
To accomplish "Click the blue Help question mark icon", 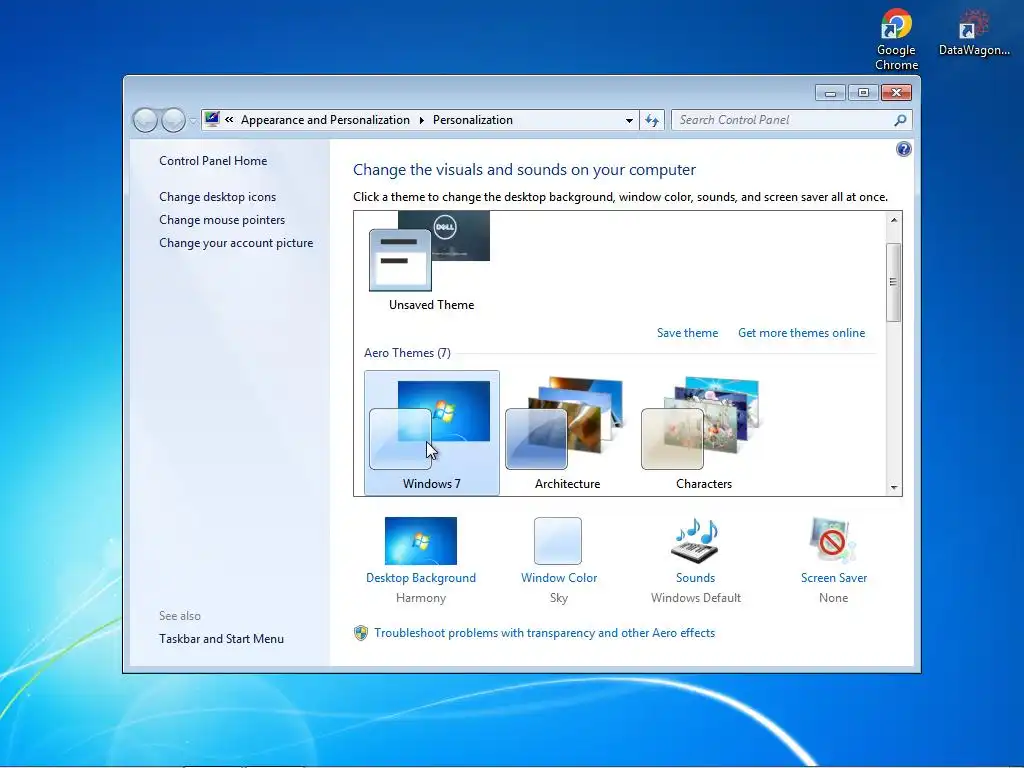I will point(903,150).
